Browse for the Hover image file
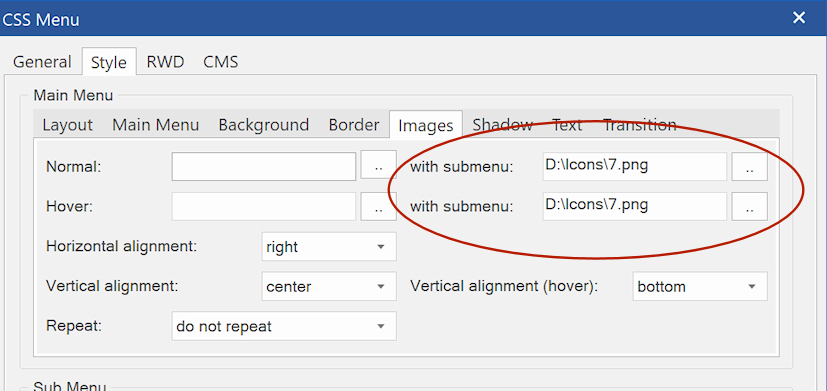 (x=378, y=206)
